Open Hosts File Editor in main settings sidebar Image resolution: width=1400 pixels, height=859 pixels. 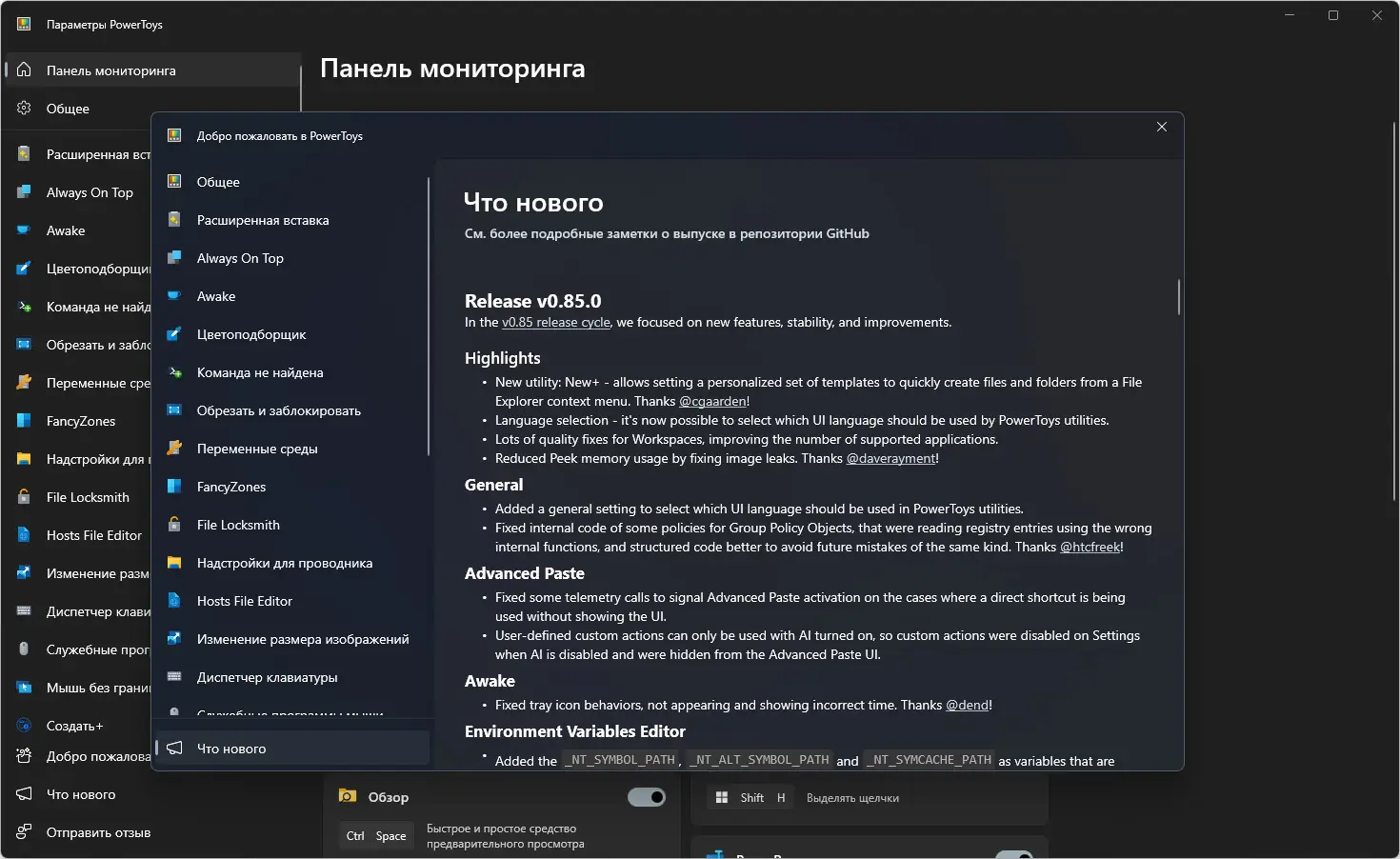(x=78, y=535)
